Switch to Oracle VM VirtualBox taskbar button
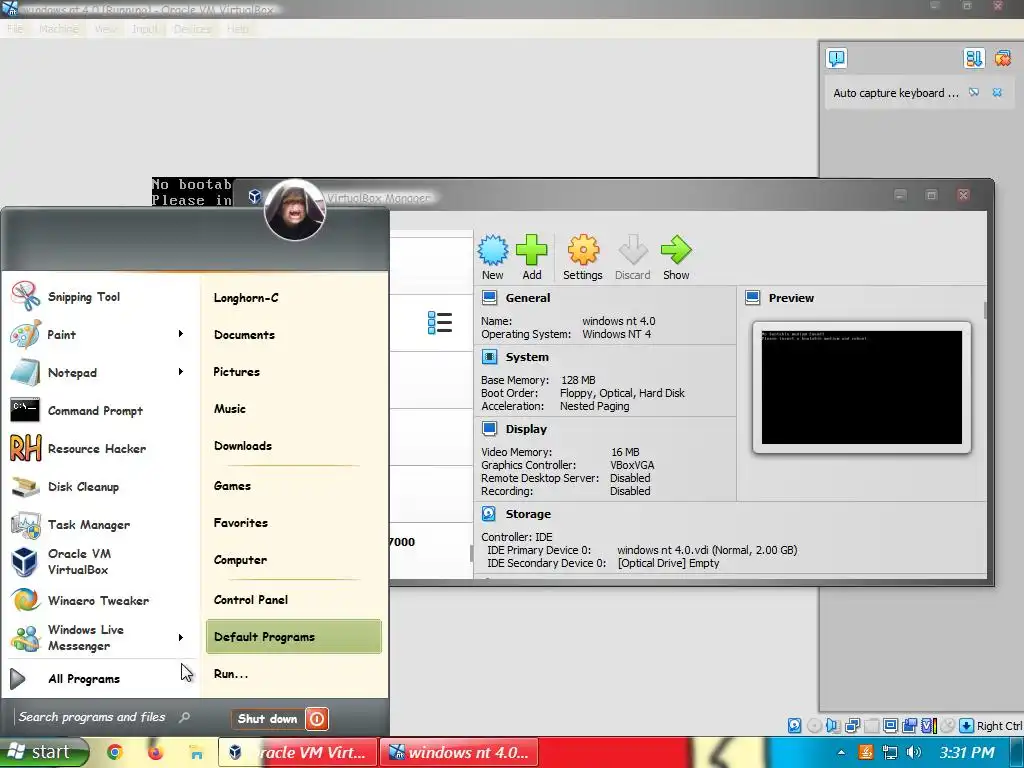The image size is (1024, 768). 298,752
